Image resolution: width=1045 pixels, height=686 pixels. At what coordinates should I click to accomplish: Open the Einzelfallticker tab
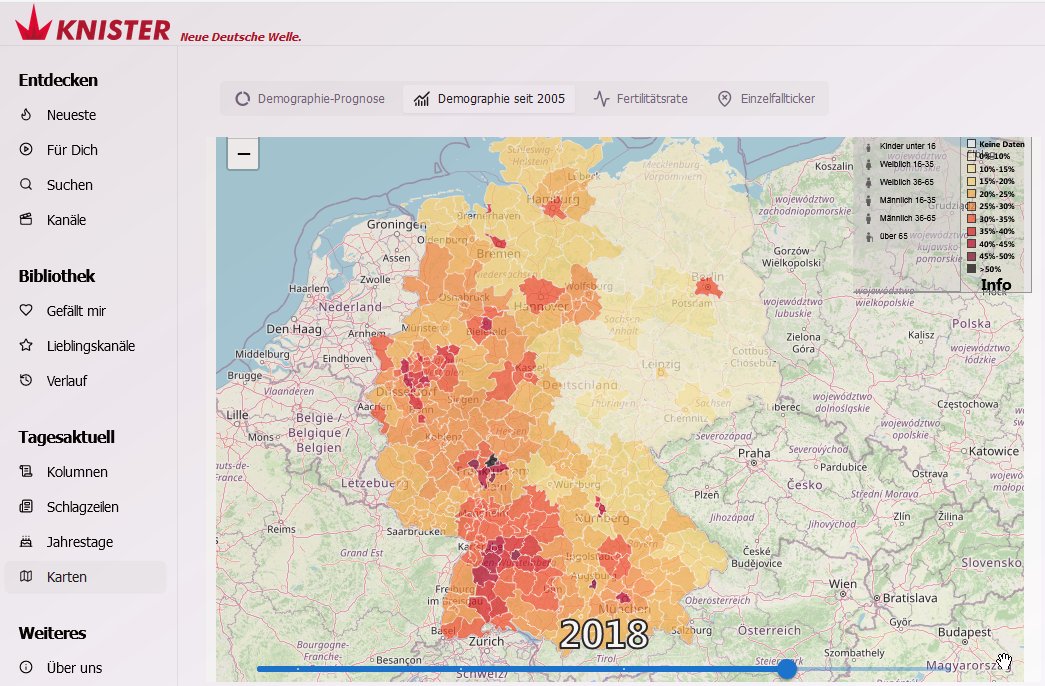pos(766,99)
